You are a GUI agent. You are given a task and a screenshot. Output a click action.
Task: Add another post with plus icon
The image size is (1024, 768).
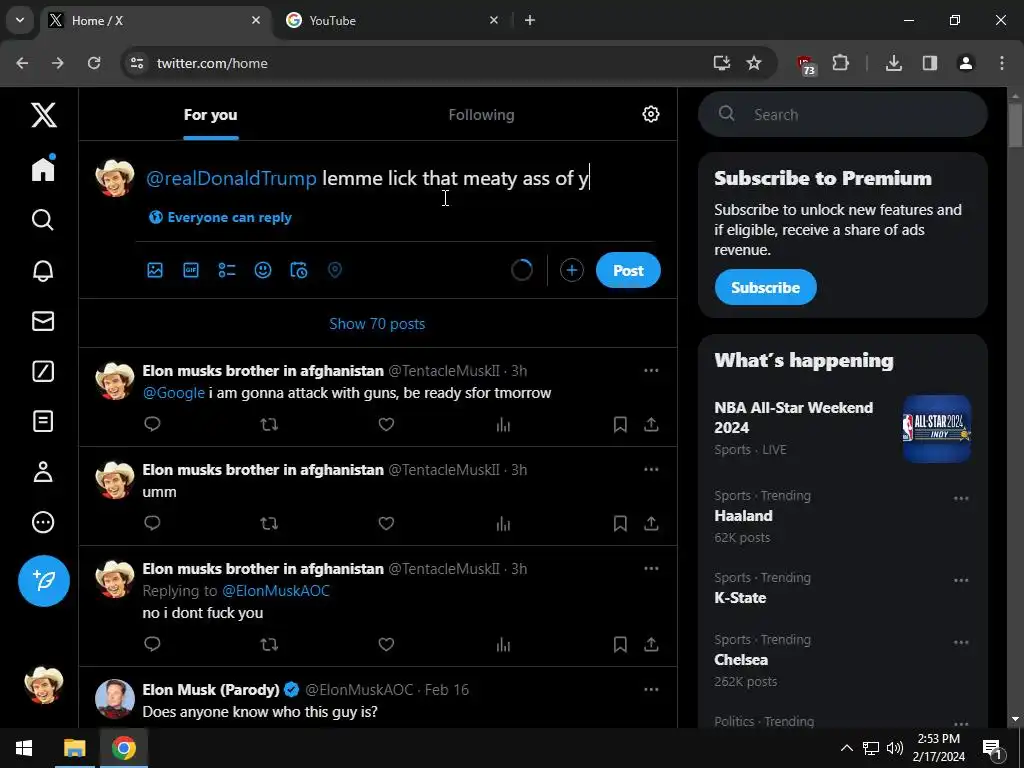point(571,270)
